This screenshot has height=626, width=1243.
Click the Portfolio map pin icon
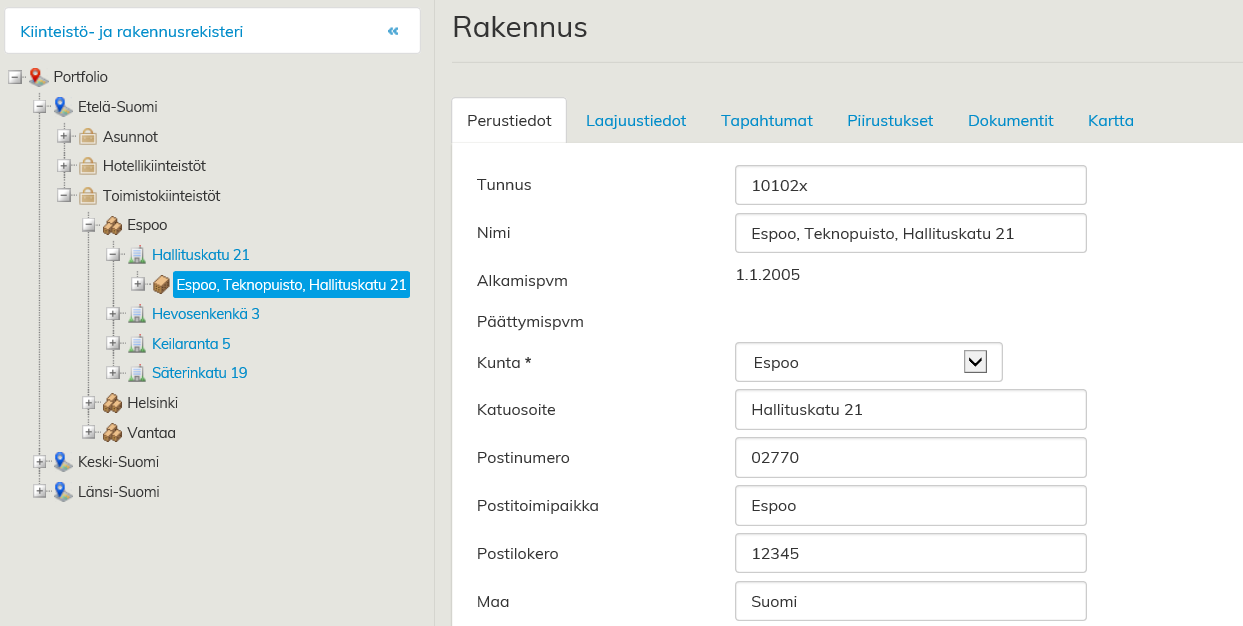pyautogui.click(x=39, y=77)
